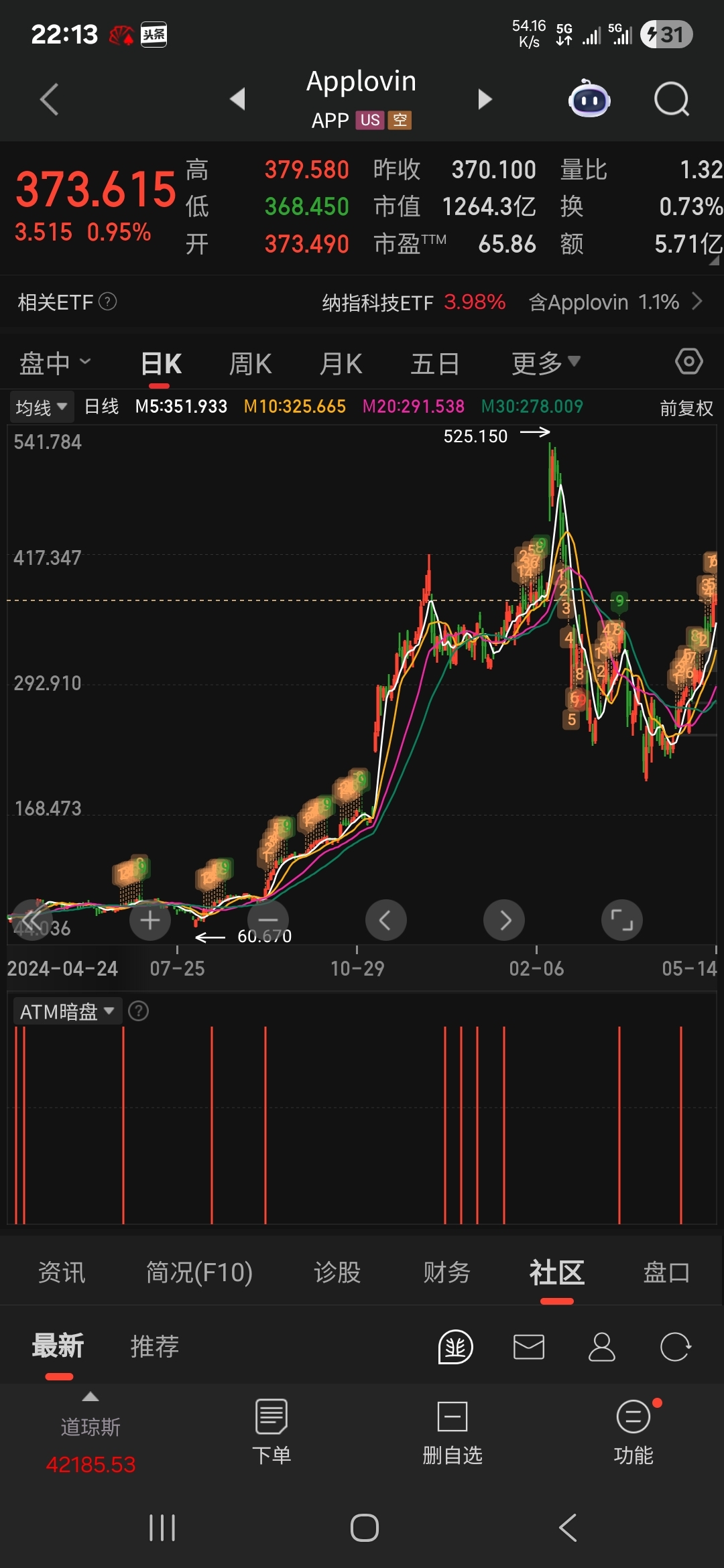Expand more quote details corner triangle
This screenshot has width=724, height=1568.
point(715,260)
